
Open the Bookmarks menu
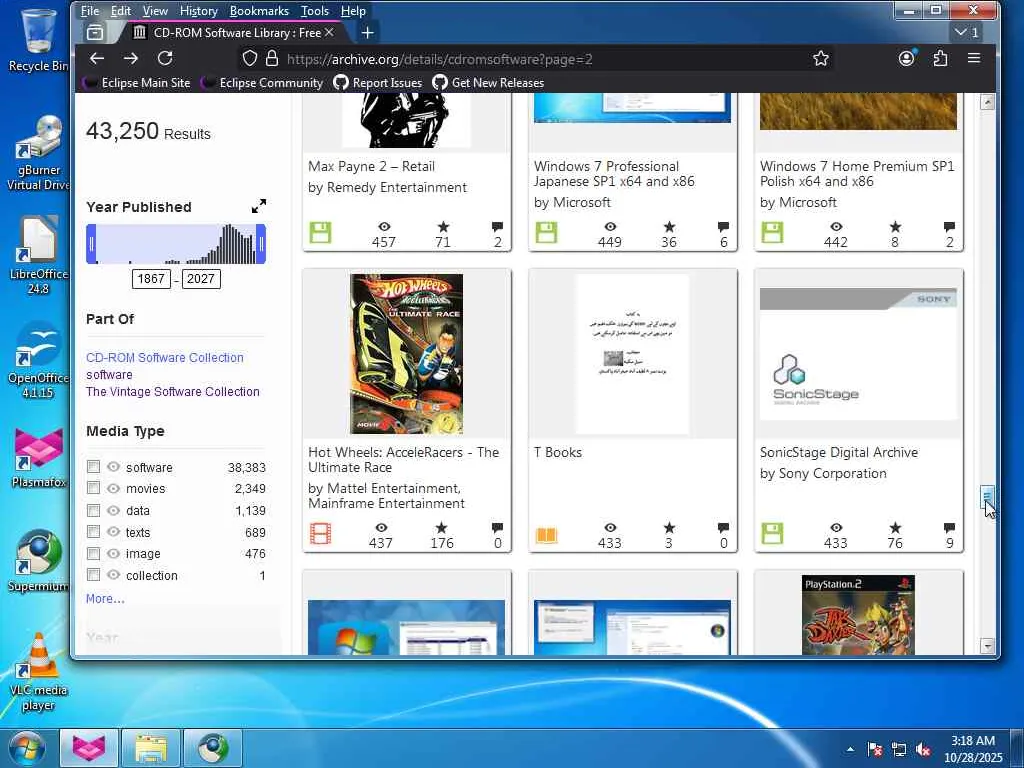tap(259, 11)
